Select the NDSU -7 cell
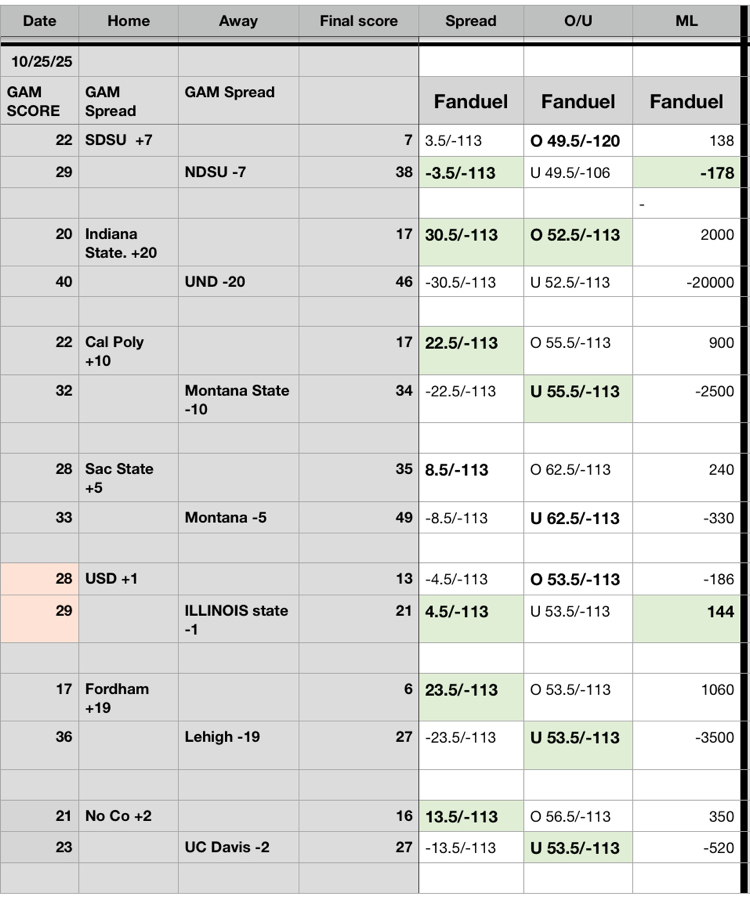The image size is (750, 897). pyautogui.click(x=238, y=172)
